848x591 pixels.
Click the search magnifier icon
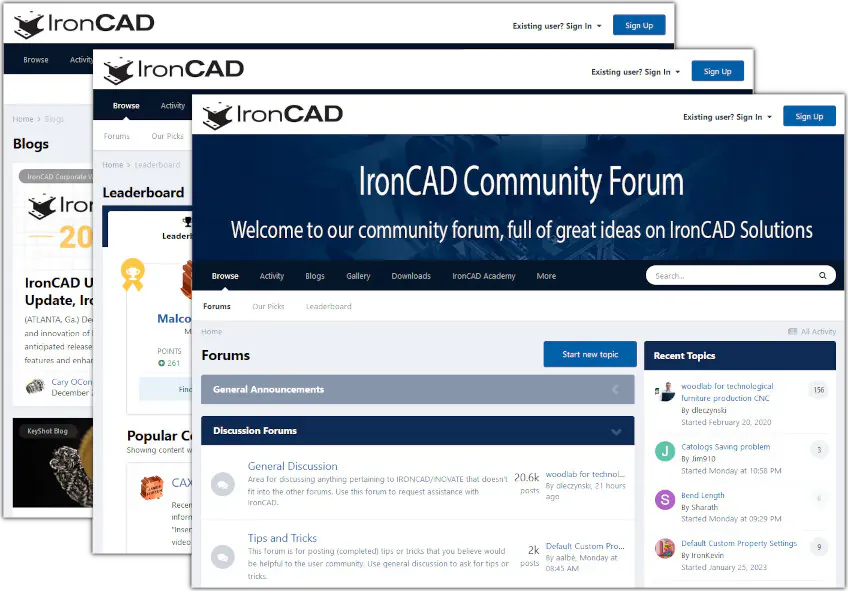[822, 275]
